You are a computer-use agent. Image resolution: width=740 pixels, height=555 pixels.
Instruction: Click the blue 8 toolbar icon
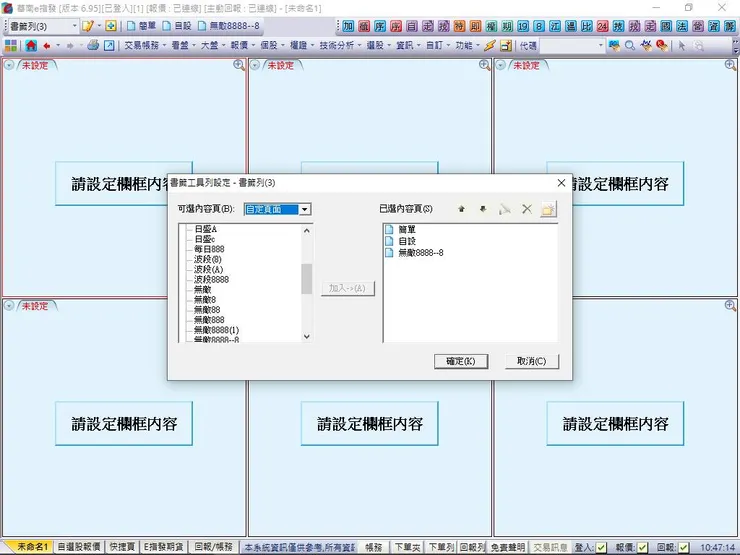(539, 26)
